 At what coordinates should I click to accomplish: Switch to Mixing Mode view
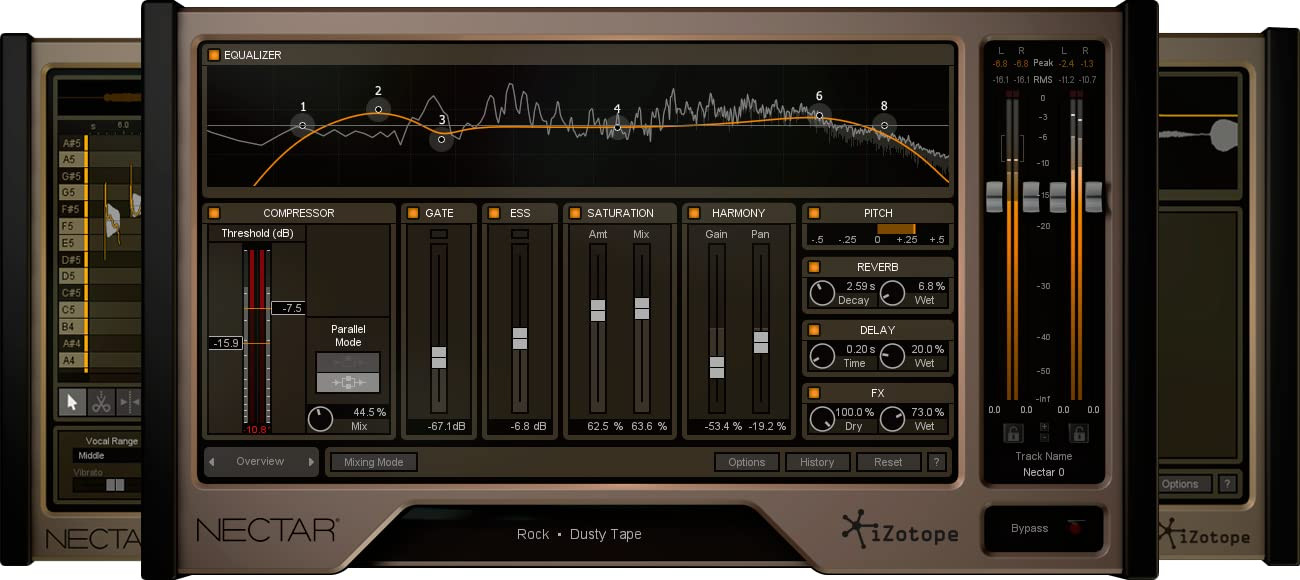pyautogui.click(x=373, y=462)
